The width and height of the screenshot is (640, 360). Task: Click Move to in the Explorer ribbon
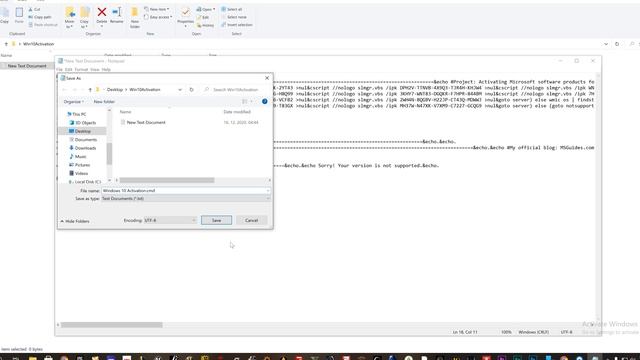coord(70,18)
